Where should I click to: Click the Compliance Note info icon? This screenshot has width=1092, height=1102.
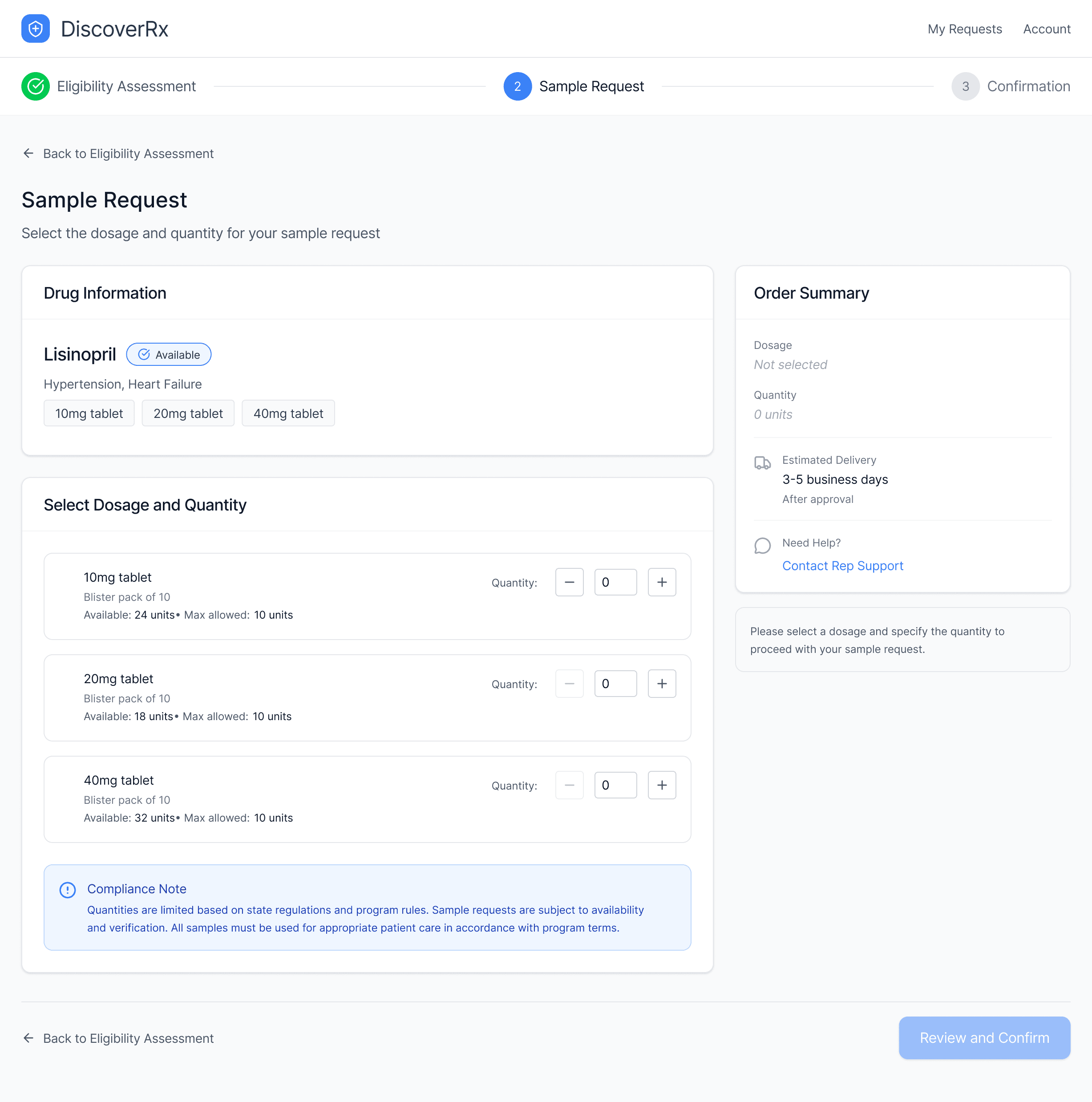point(67,889)
